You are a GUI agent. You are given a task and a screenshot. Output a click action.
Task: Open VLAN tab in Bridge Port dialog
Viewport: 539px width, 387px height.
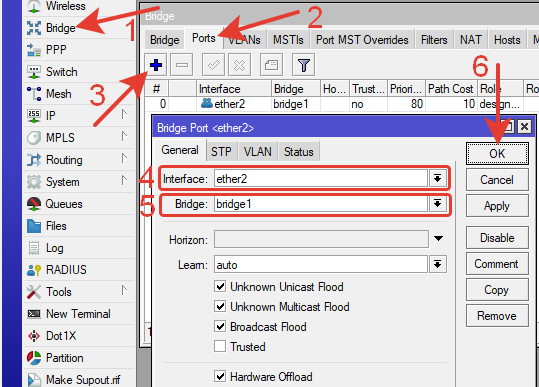point(258,152)
